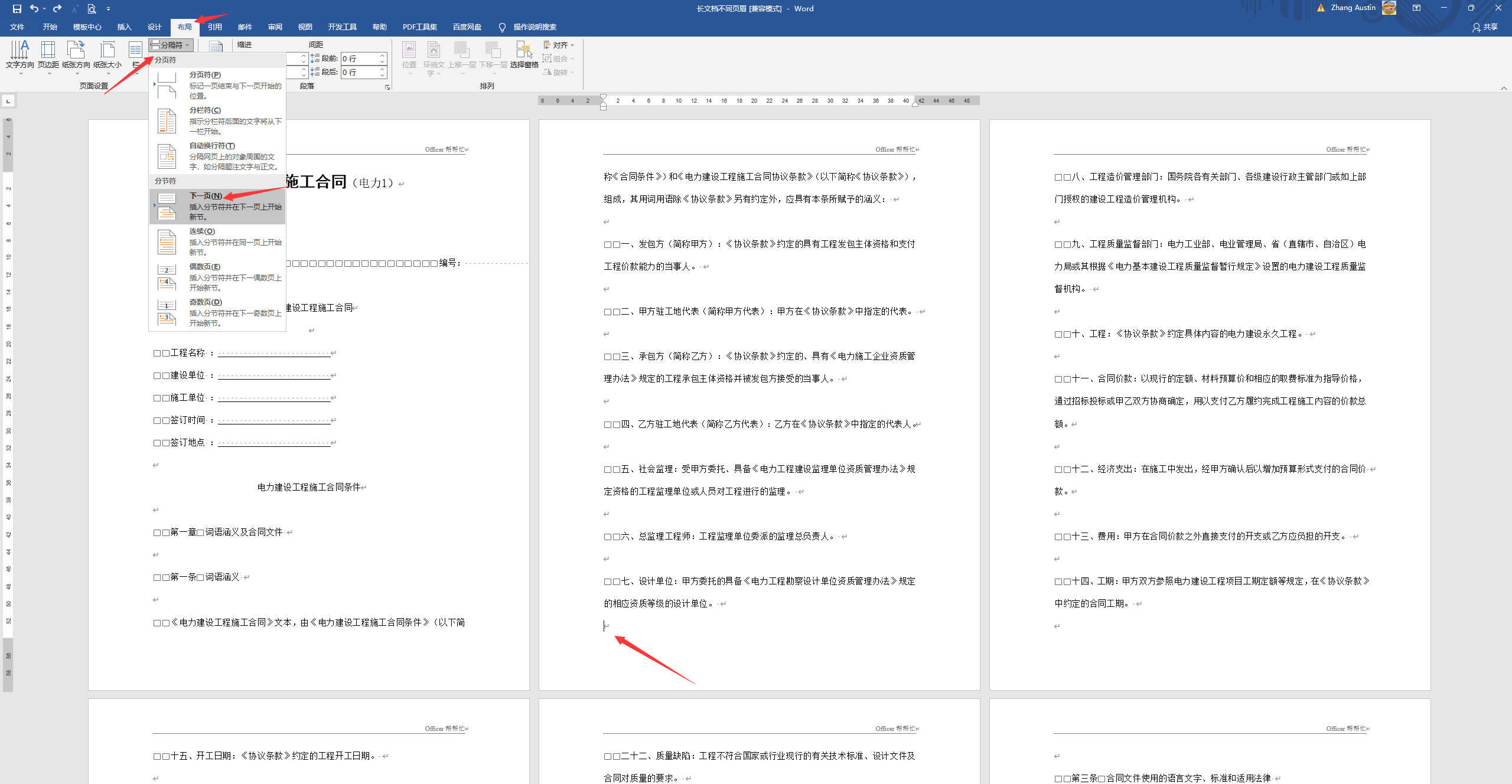Save document via Quick Access save icon
Viewport: 1512px width, 784px height.
click(17, 8)
